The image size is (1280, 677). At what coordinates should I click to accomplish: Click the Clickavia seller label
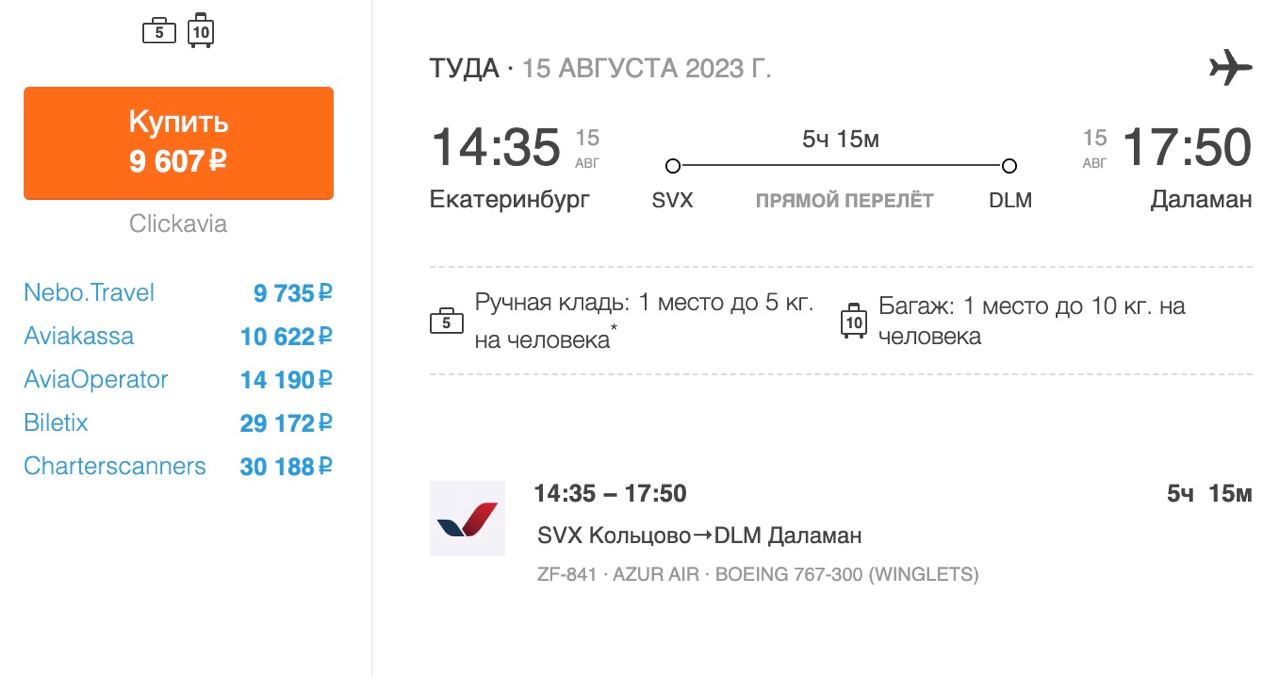point(178,224)
